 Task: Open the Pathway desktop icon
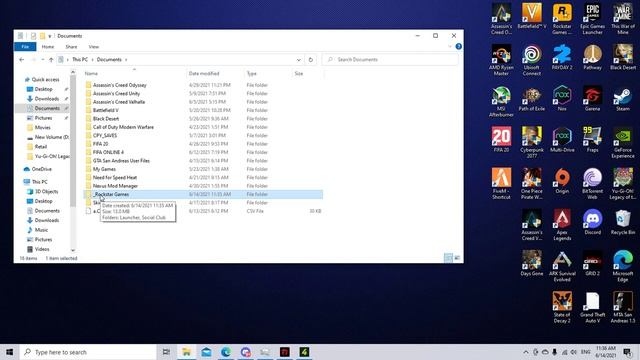tap(592, 57)
